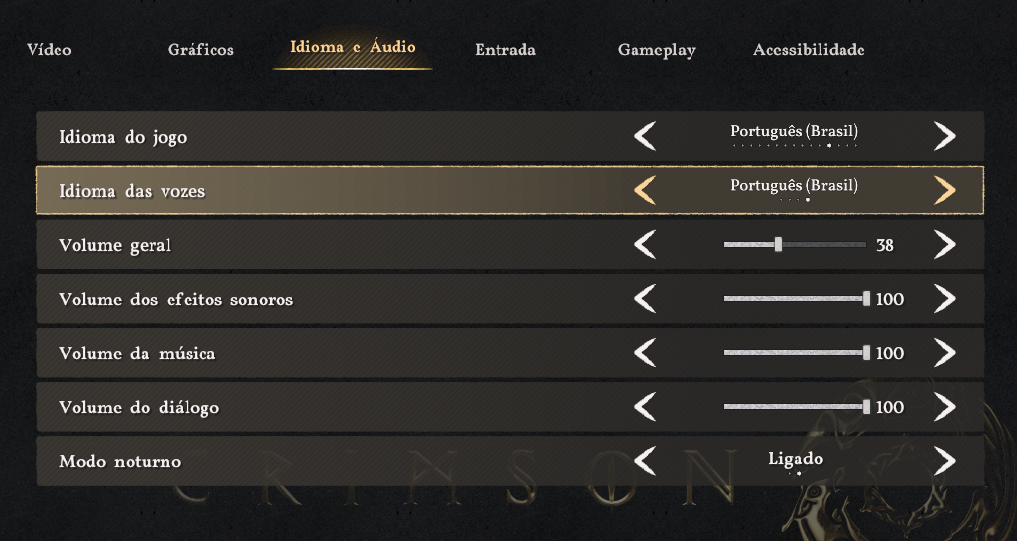This screenshot has height=541, width=1017.
Task: Lower Volume dos efeitos sonoros via left arrow
Action: [645, 298]
